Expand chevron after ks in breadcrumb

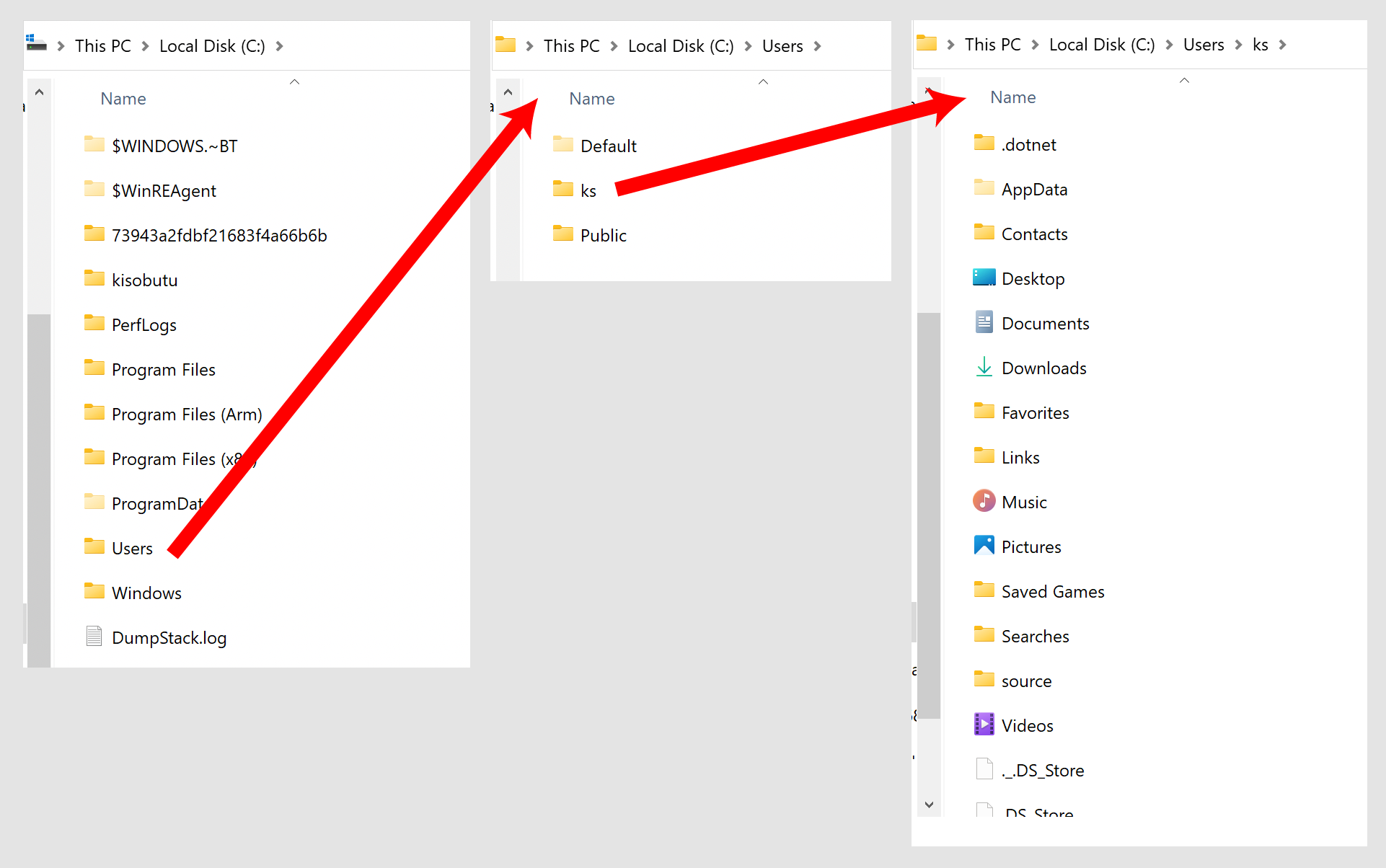(1282, 45)
